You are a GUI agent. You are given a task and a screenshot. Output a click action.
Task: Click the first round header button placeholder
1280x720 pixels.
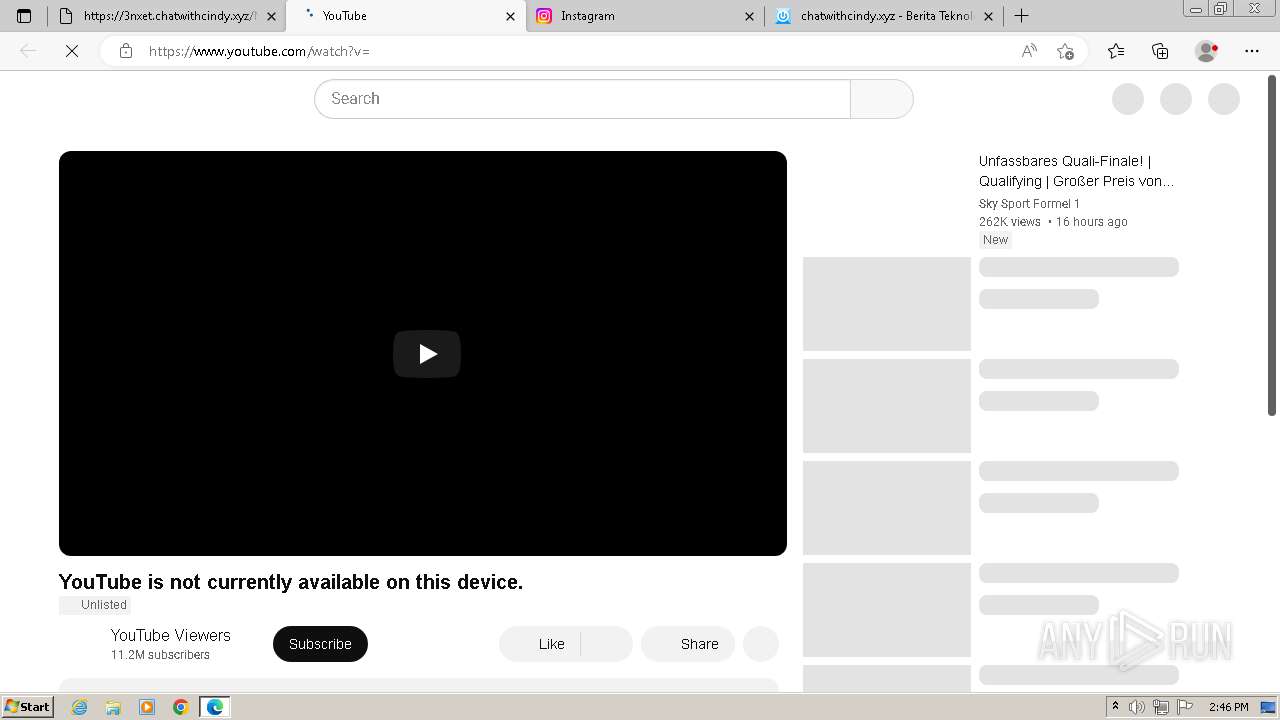[x=1128, y=99]
